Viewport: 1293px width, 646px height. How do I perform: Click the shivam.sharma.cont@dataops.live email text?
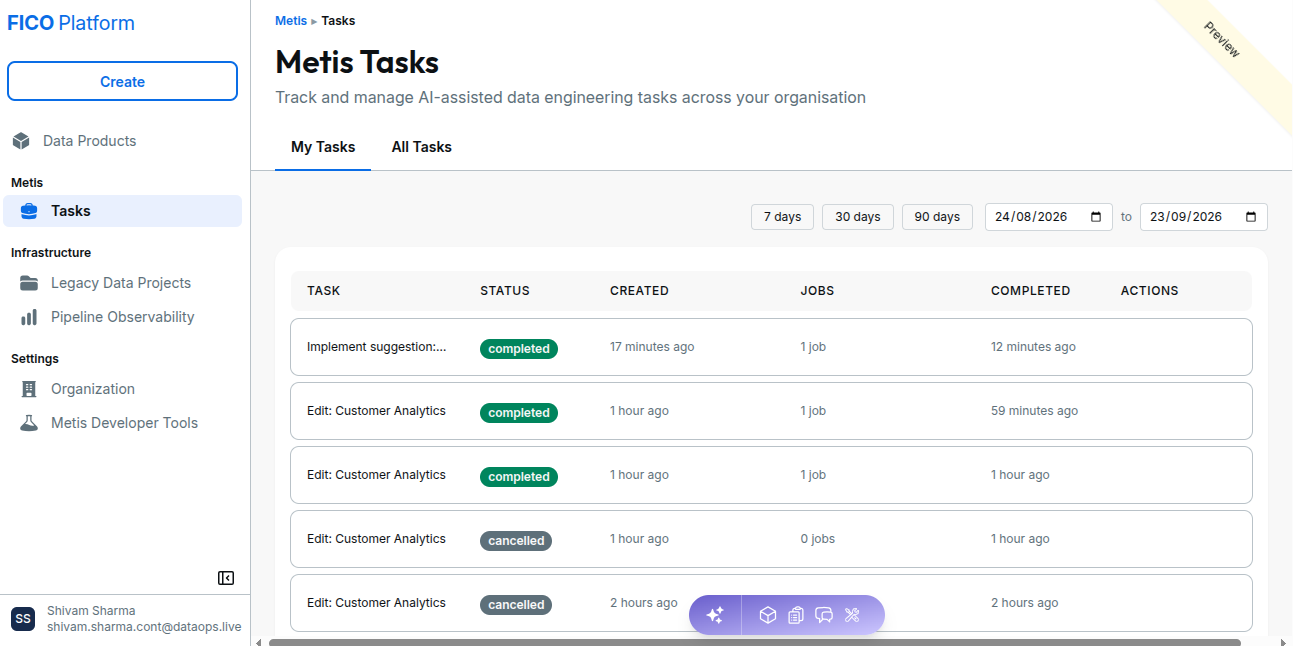(x=144, y=627)
